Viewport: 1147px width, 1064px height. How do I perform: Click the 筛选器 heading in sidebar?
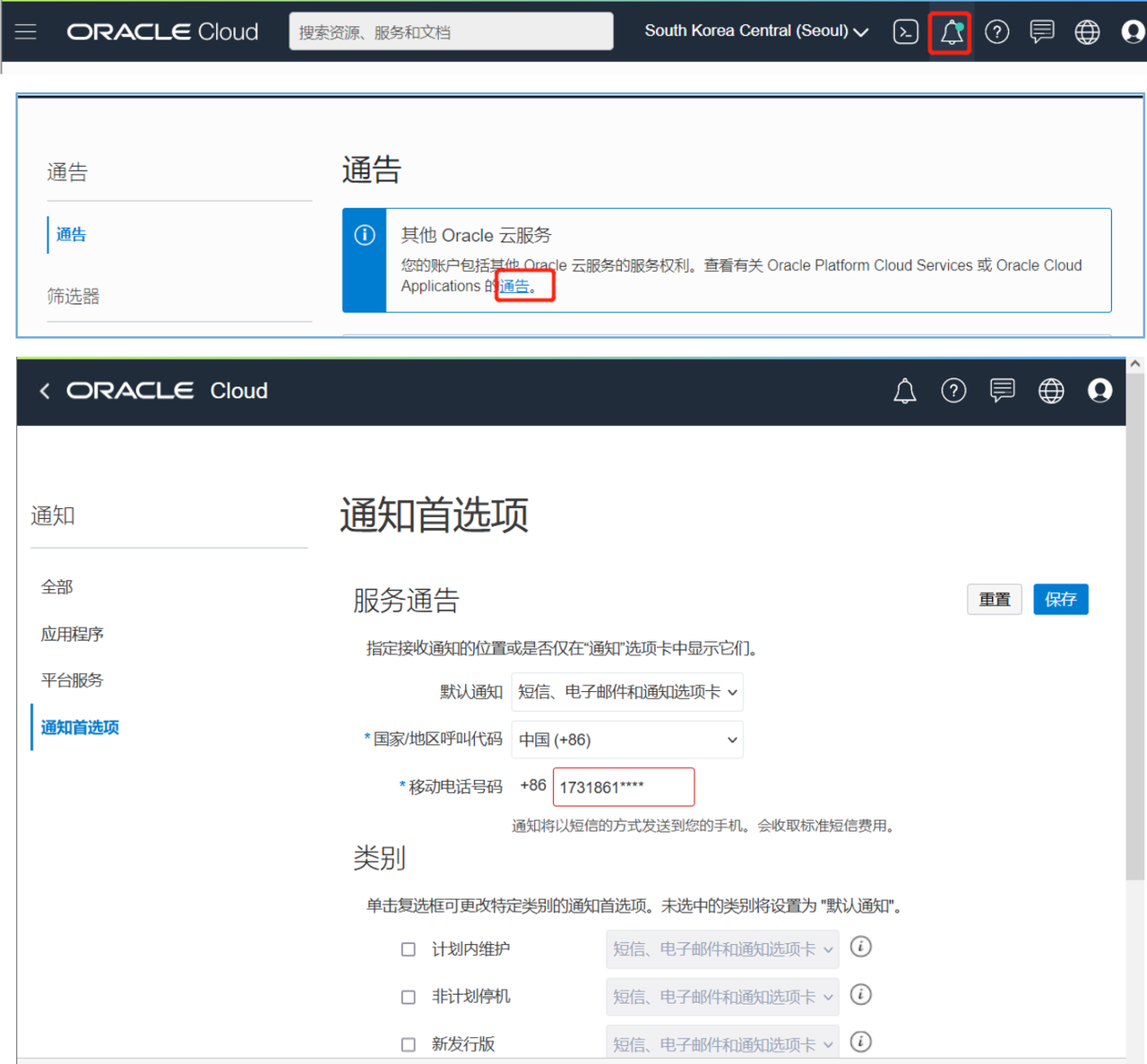(73, 296)
